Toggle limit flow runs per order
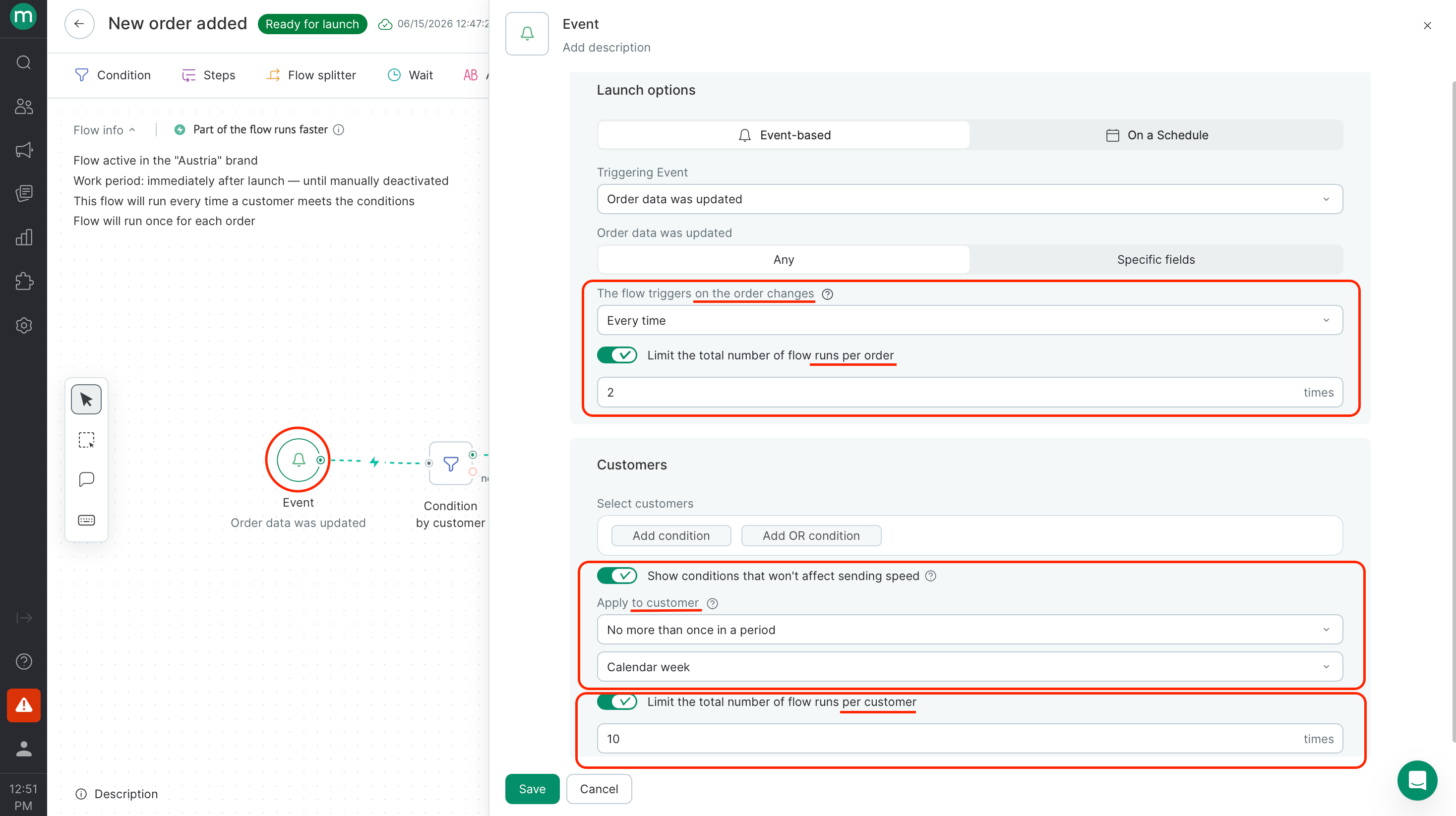The height and width of the screenshot is (816, 1456). (616, 355)
